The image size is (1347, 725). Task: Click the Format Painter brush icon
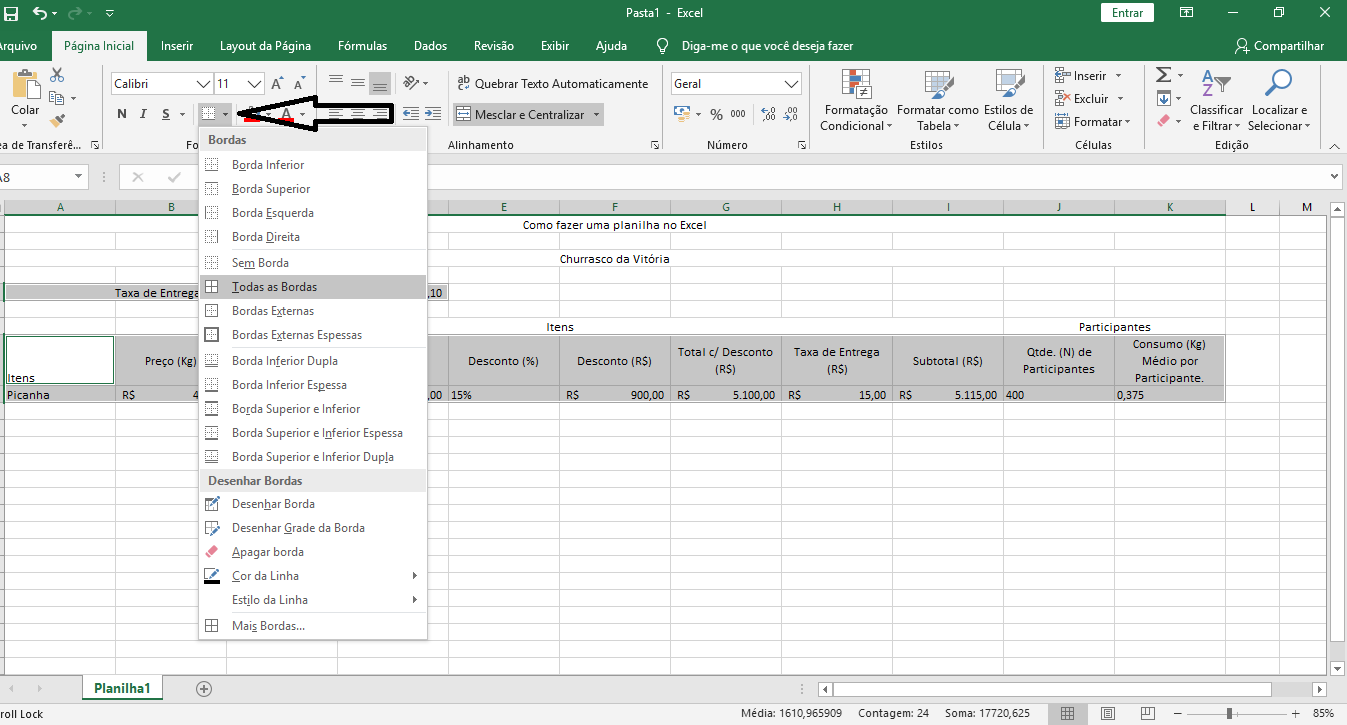pyautogui.click(x=57, y=121)
